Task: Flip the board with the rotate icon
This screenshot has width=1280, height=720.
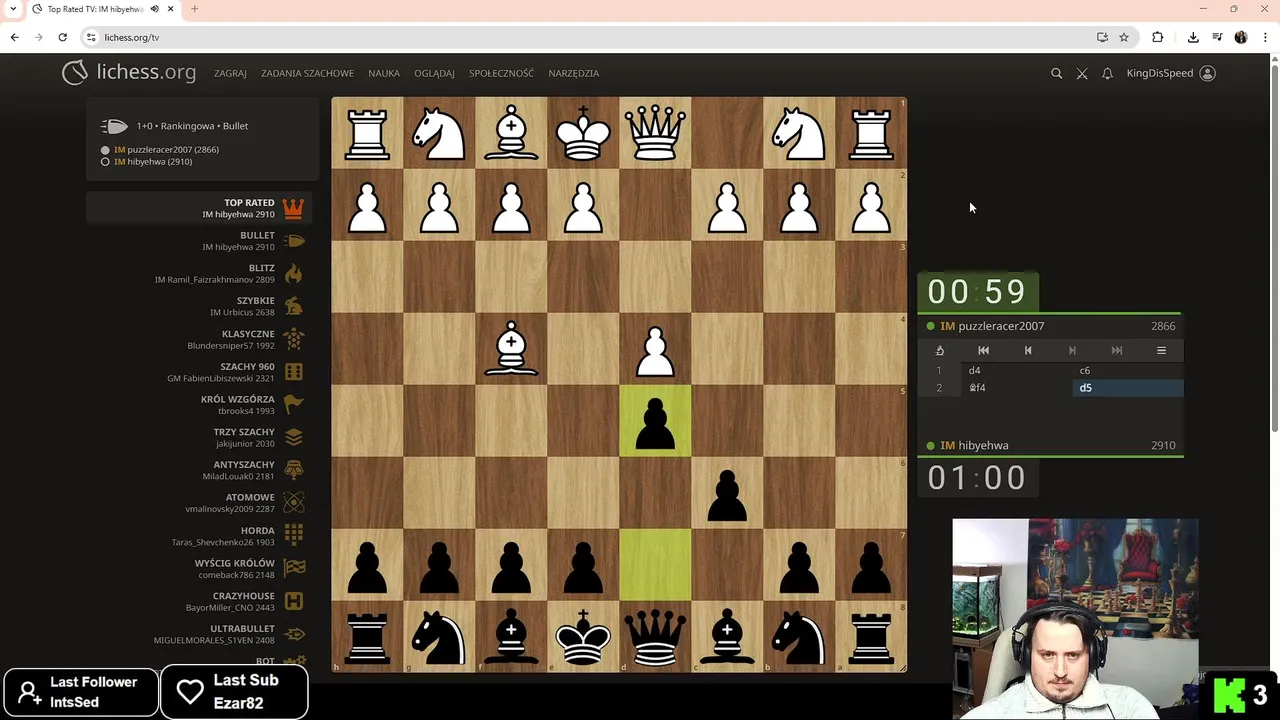Action: click(x=940, y=350)
